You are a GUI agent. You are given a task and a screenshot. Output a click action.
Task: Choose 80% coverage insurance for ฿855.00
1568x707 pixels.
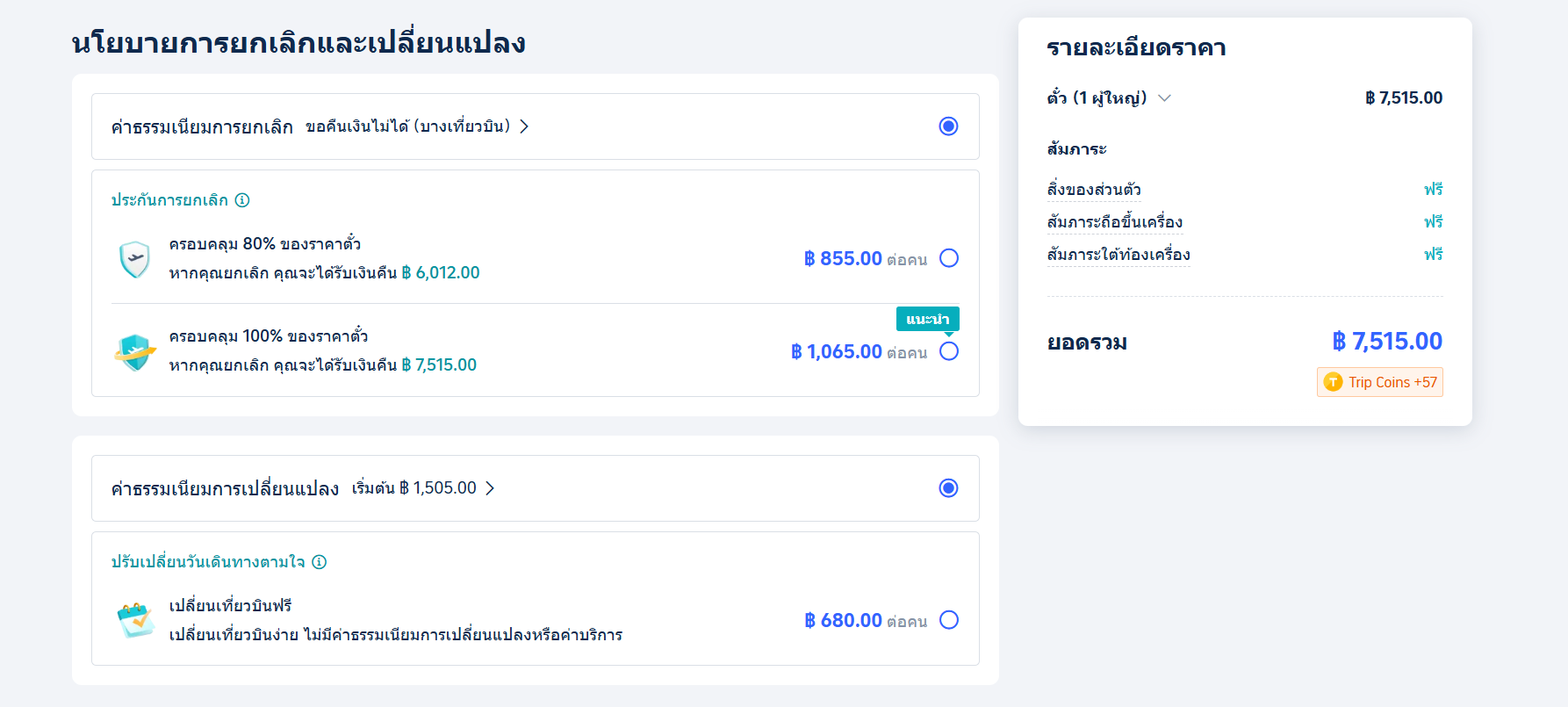(x=949, y=258)
